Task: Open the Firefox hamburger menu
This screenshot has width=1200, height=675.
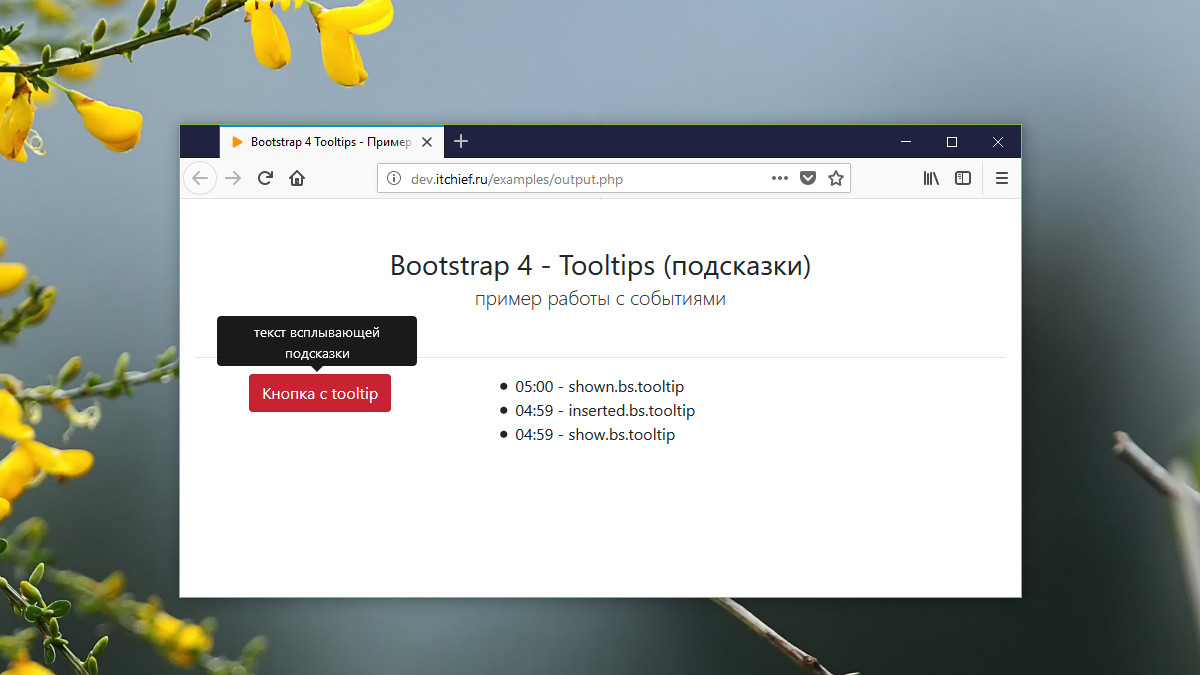Action: (x=1001, y=178)
